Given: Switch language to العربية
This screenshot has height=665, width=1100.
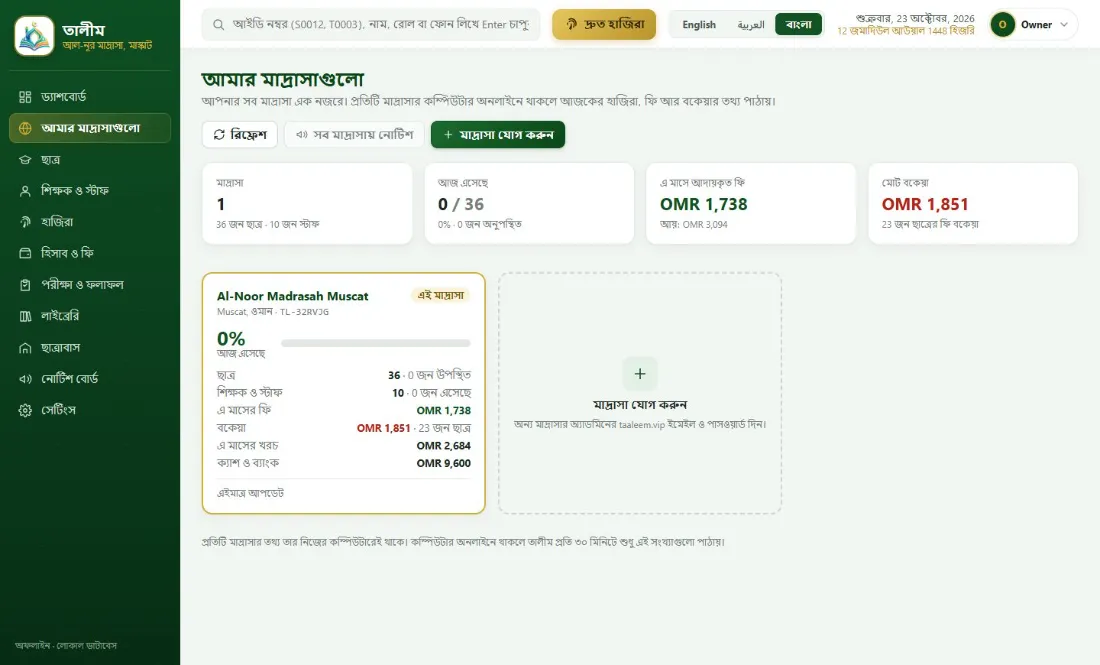Looking at the screenshot, I should (751, 25).
